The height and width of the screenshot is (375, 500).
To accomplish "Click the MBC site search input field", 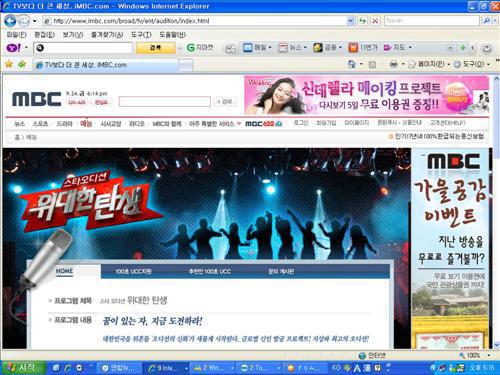I will [x=165, y=102].
